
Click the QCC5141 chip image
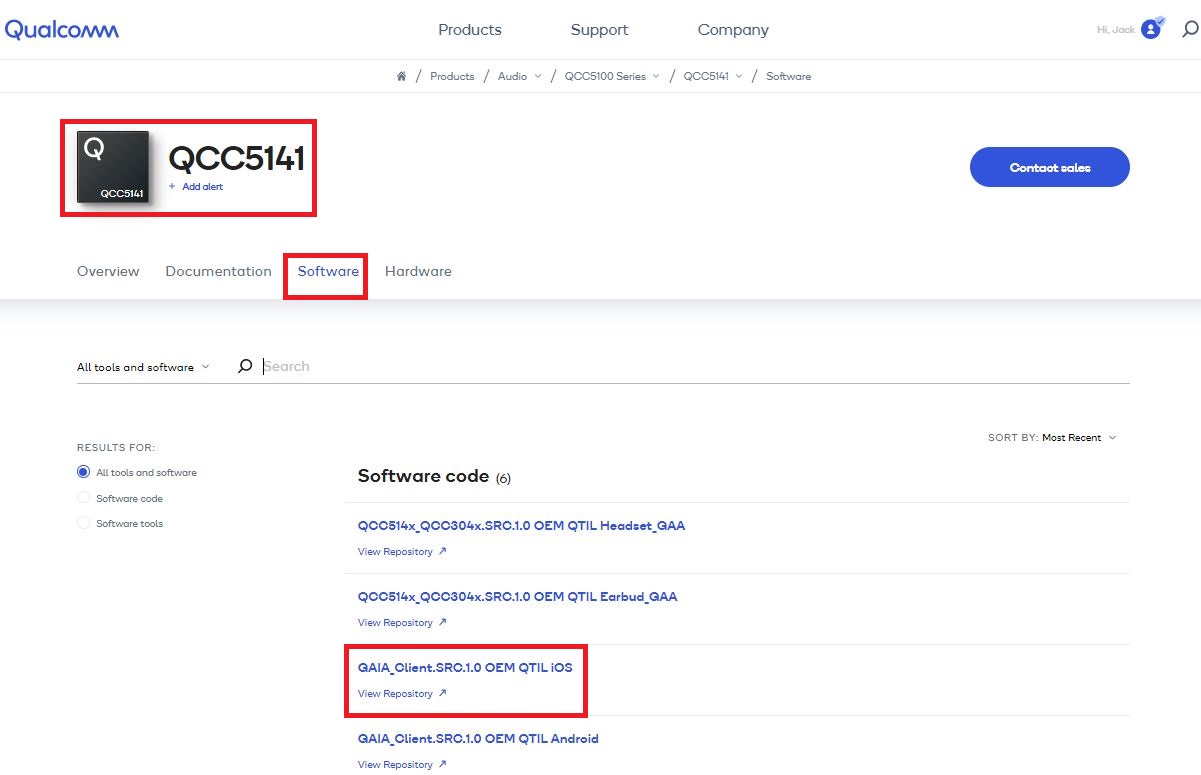(x=113, y=167)
